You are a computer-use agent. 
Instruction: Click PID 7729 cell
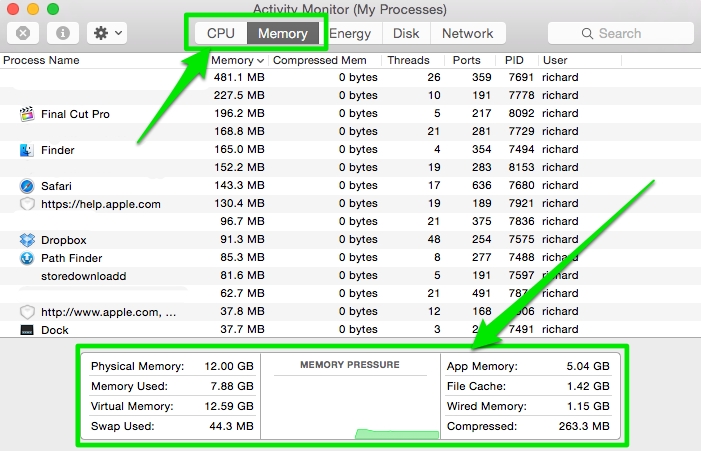521,131
